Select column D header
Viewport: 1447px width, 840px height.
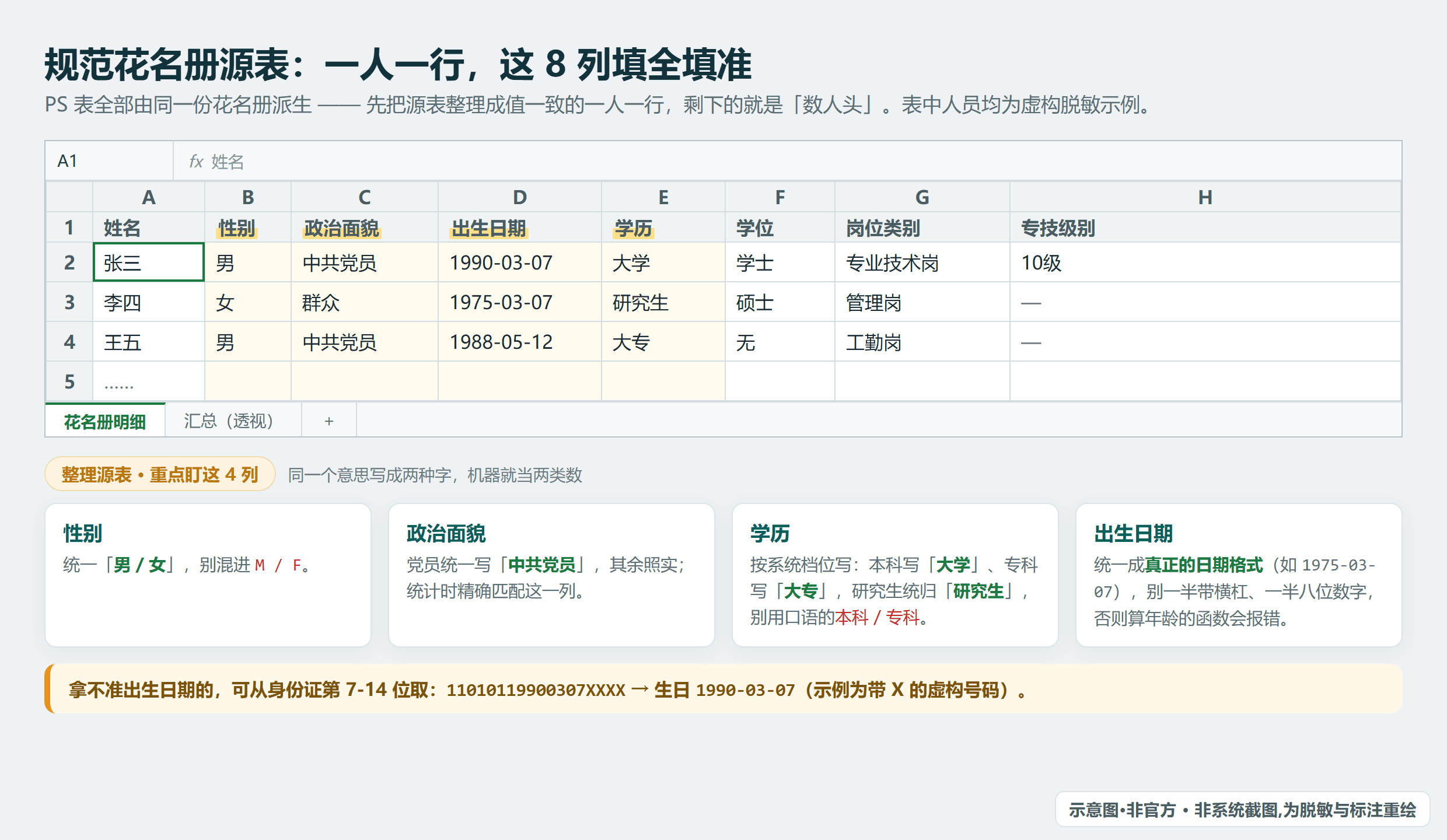(520, 197)
